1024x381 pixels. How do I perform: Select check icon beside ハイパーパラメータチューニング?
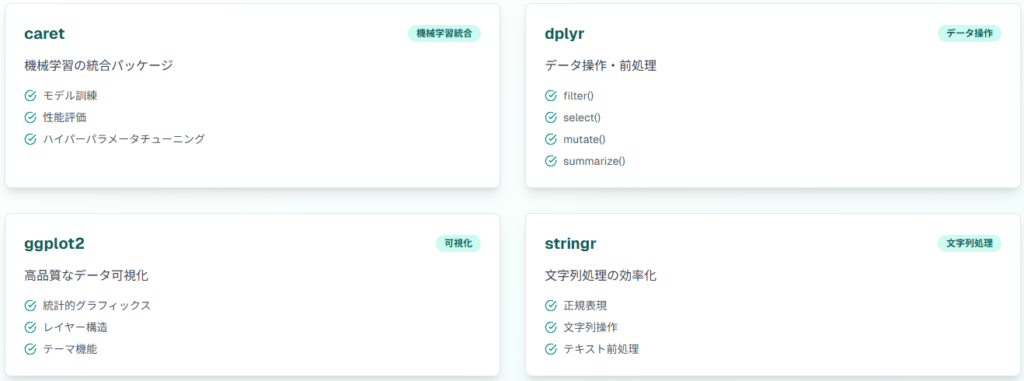click(30, 139)
